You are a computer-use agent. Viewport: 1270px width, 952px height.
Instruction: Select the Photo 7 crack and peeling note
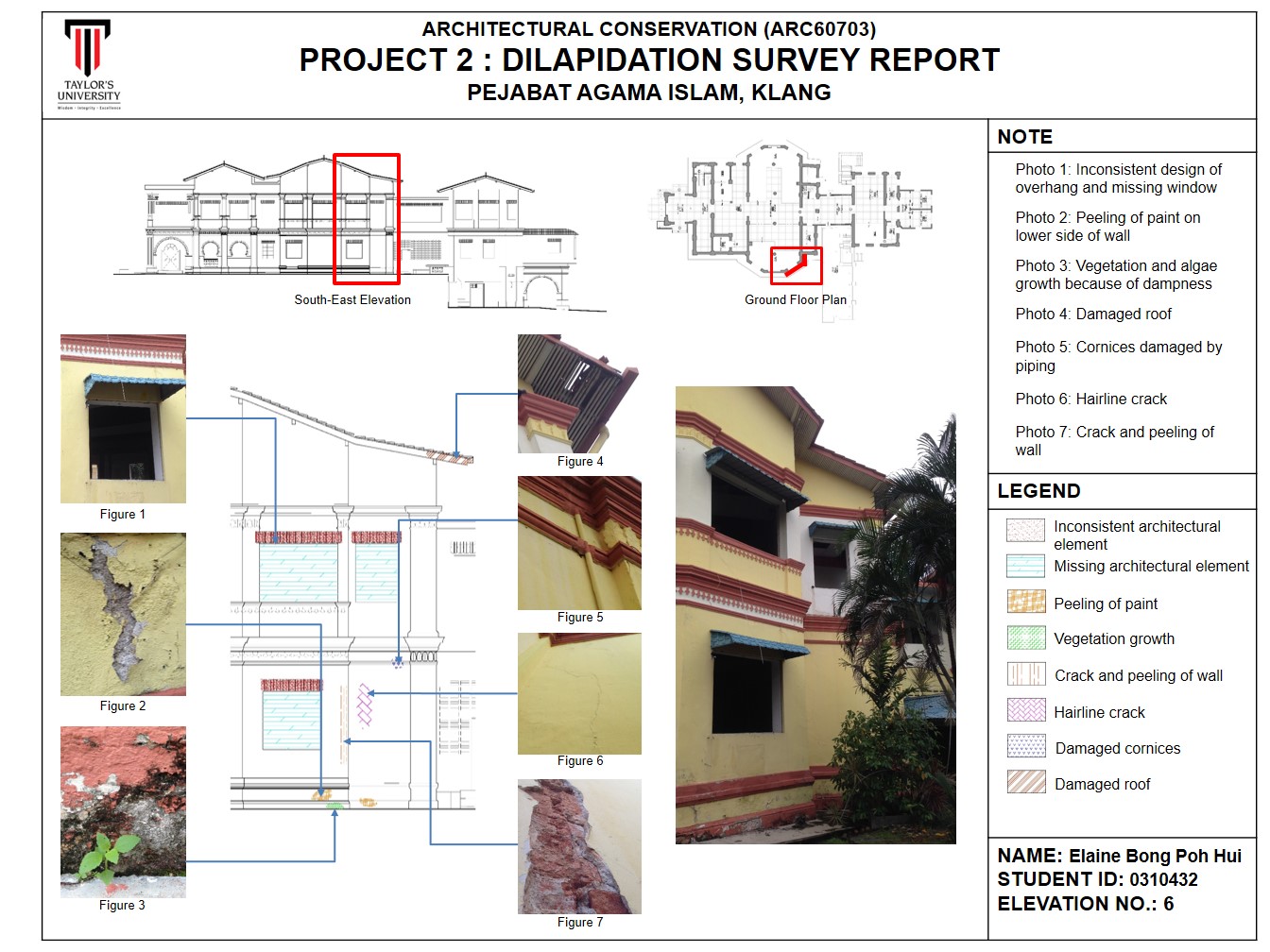[x=1115, y=441]
